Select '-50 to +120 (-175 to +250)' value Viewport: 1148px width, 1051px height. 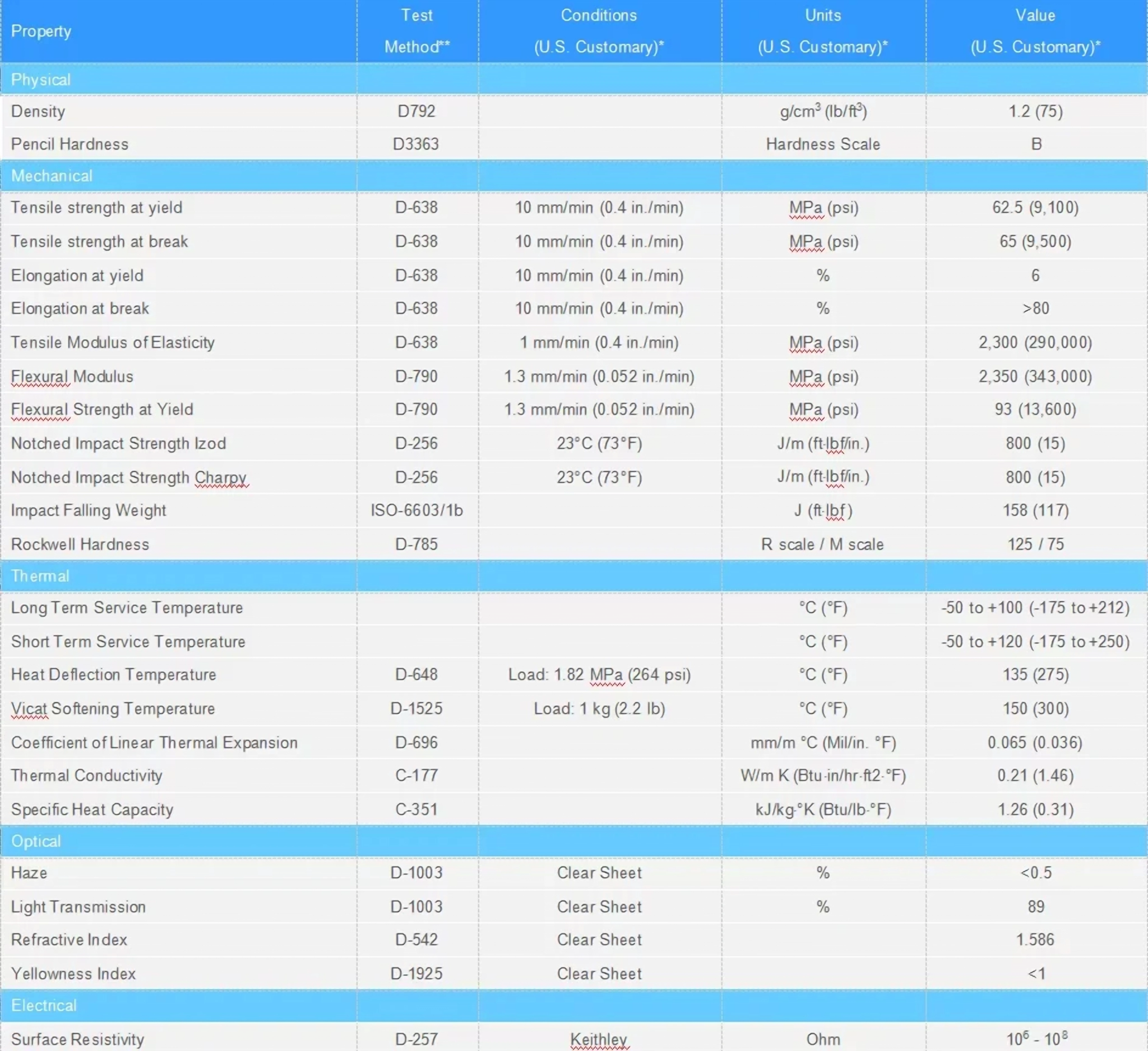[1036, 642]
